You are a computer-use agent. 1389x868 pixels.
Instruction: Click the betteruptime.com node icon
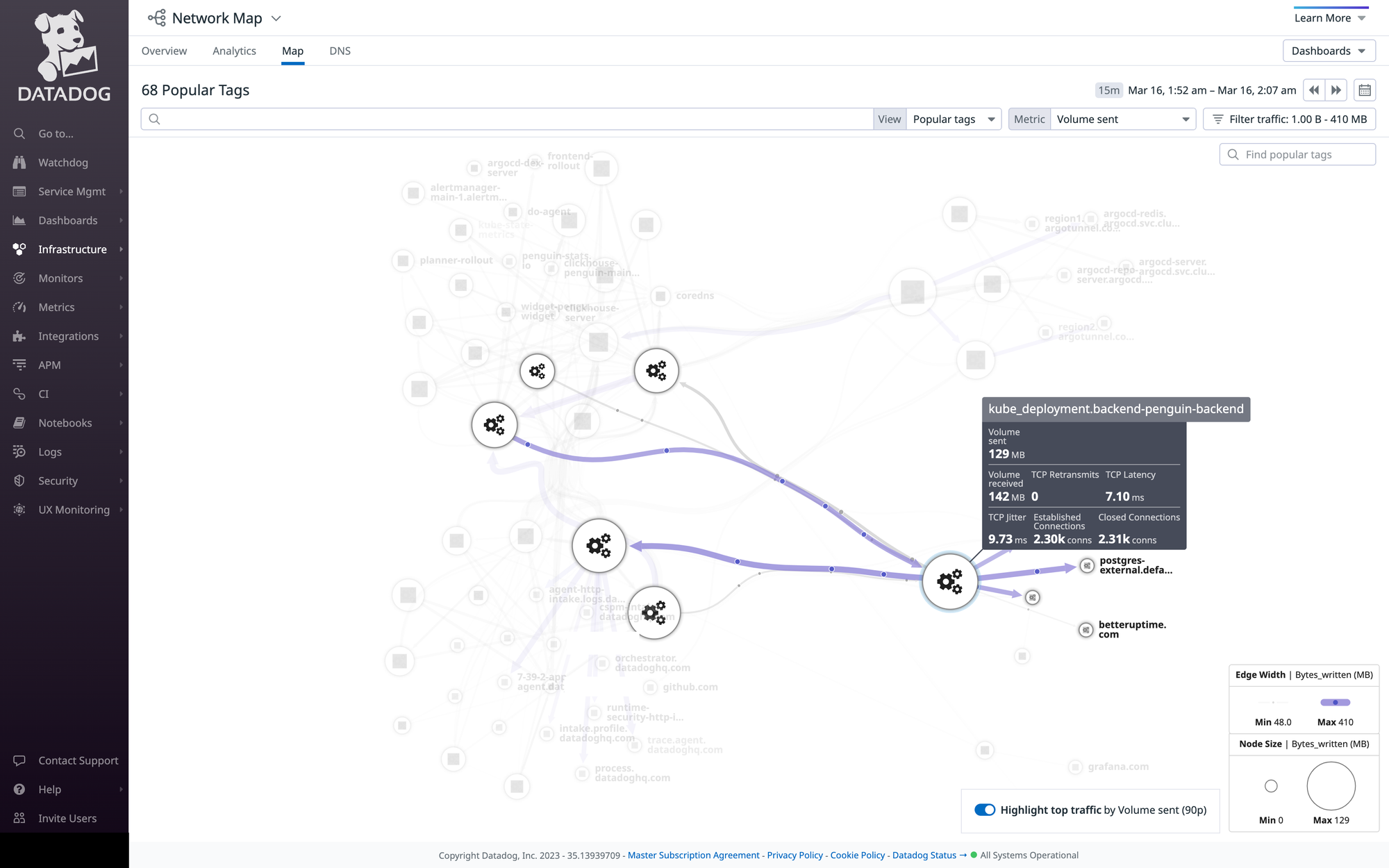[1086, 630]
